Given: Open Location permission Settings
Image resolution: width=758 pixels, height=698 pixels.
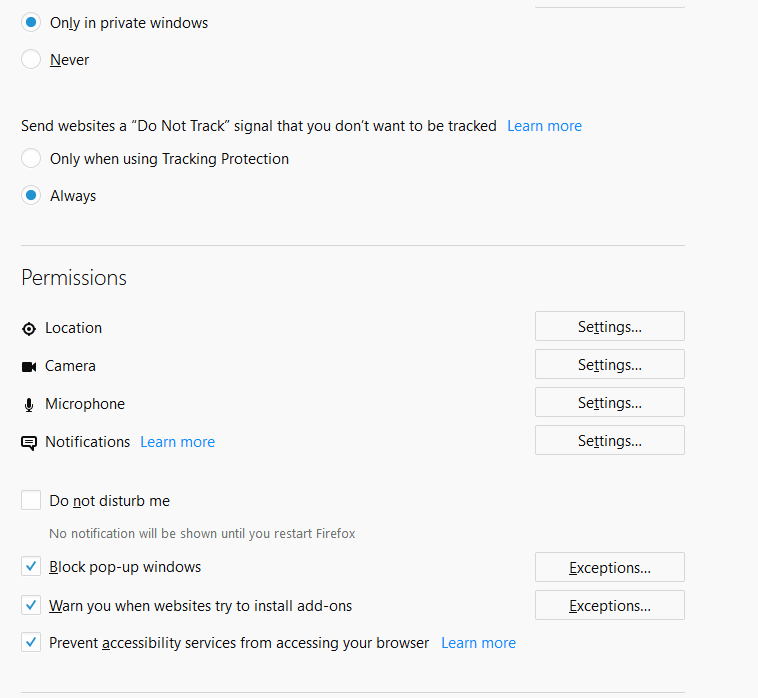Looking at the screenshot, I should 610,326.
